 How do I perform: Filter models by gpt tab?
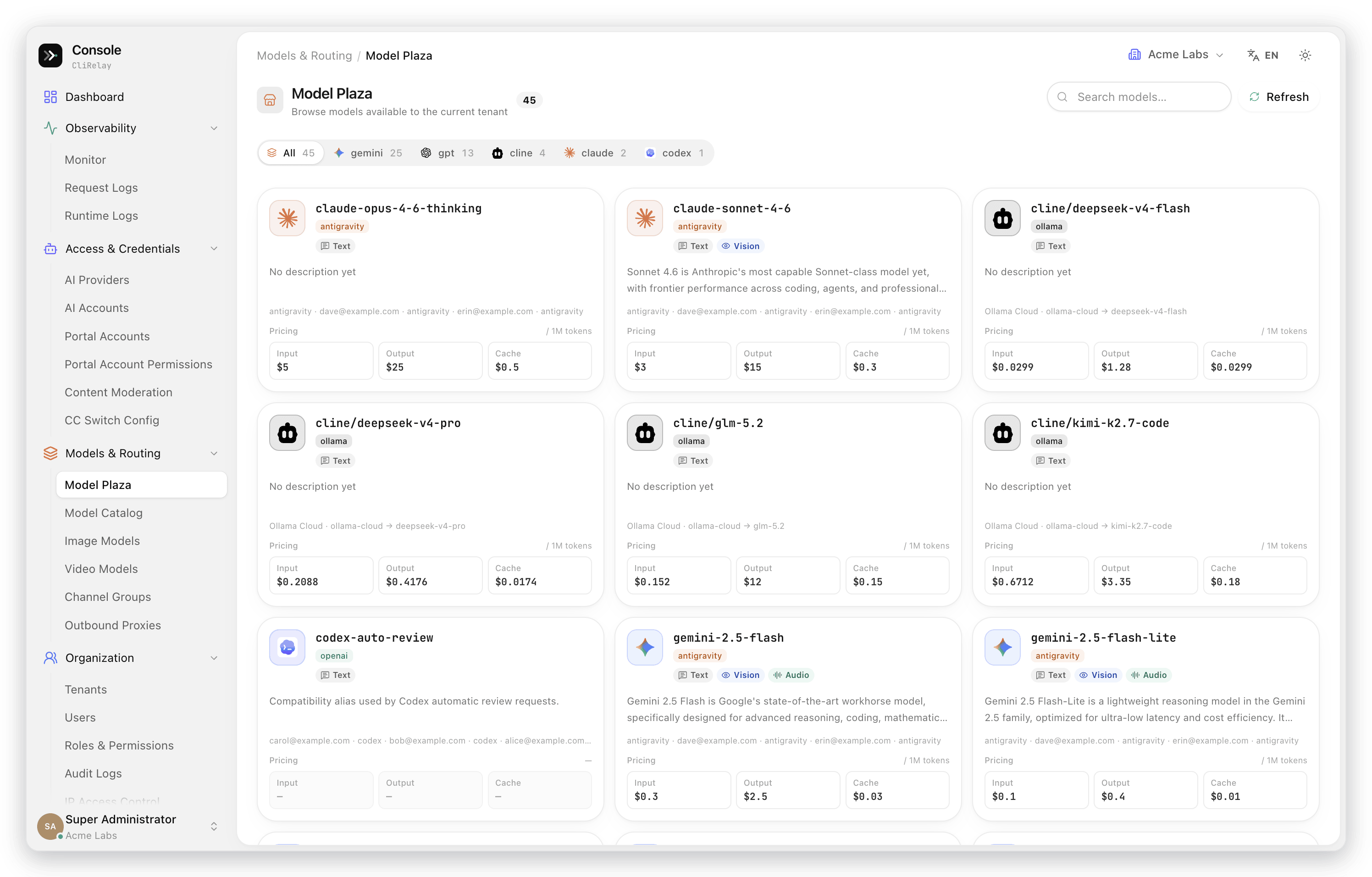tap(447, 153)
